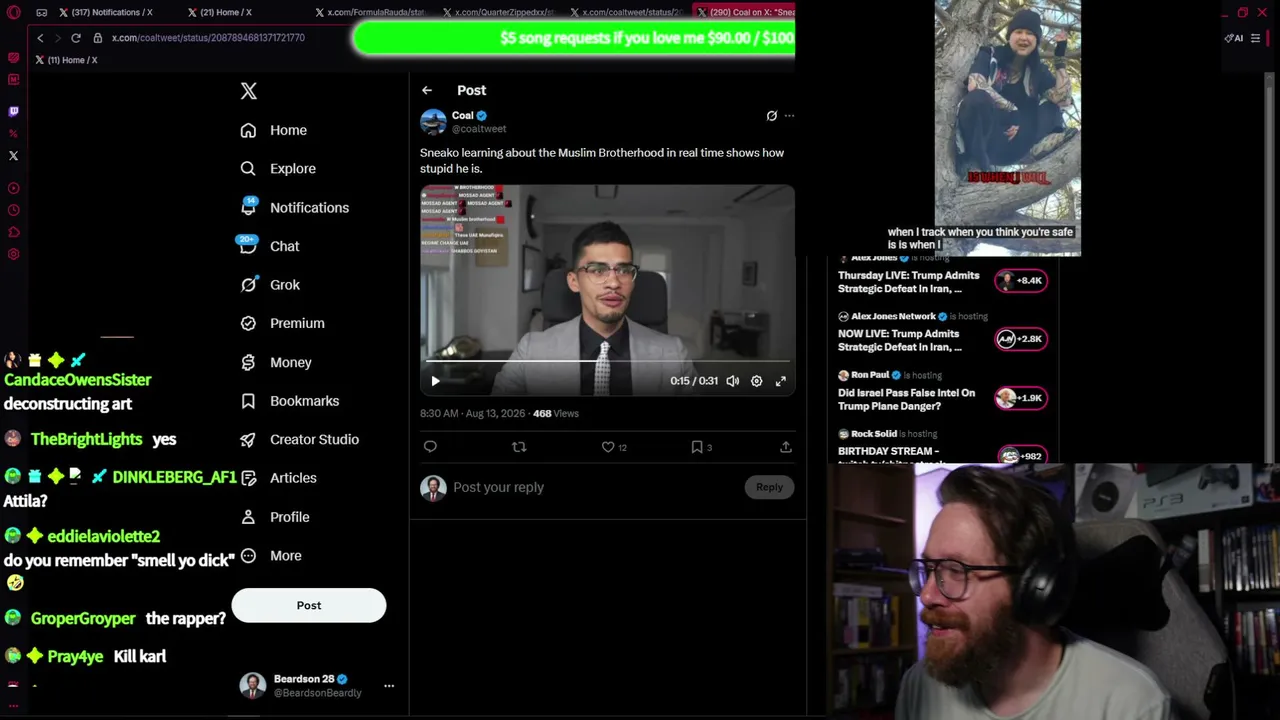This screenshot has width=1280, height=720.
Task: Bookmark the post with 3 bookmarks
Action: 697,447
